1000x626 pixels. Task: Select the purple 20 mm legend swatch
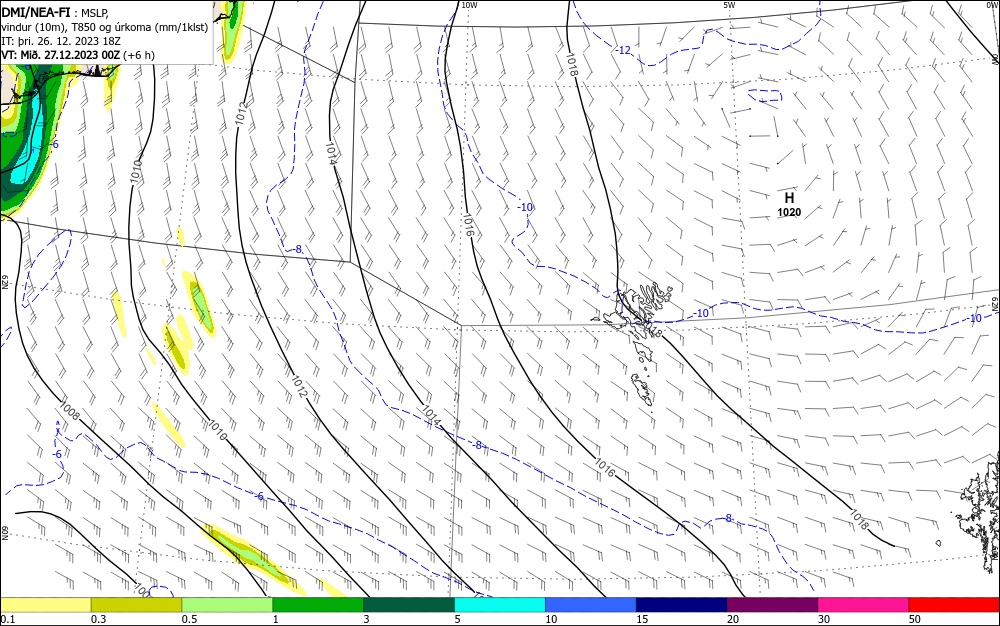point(772,605)
